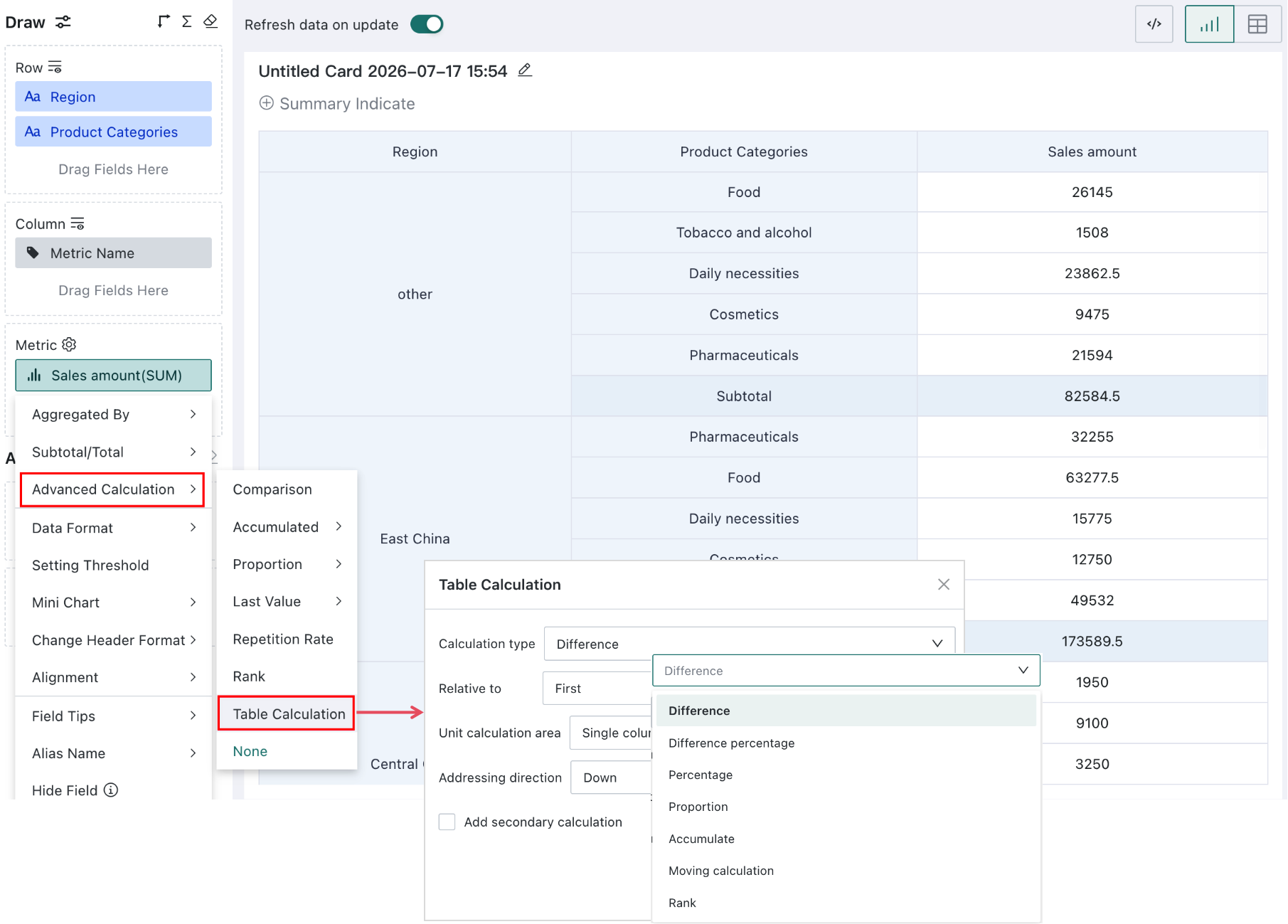
Task: Open the Addressing direction dropdown
Action: click(x=612, y=777)
